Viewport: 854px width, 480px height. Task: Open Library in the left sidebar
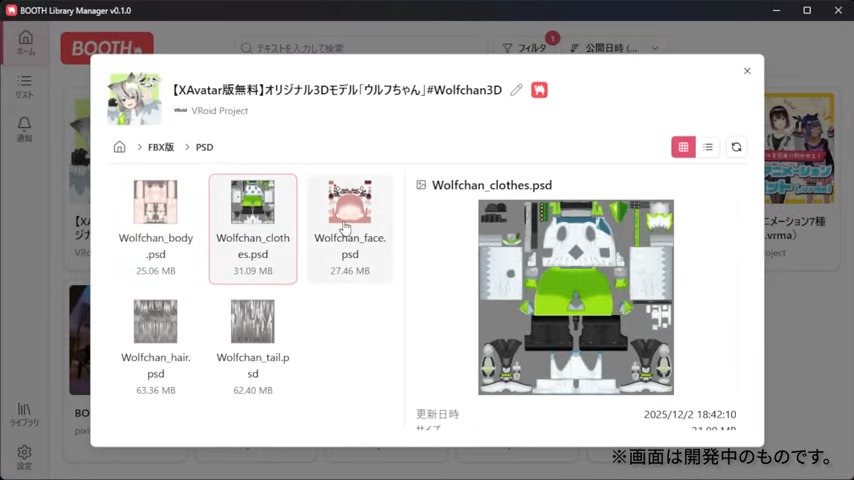point(25,415)
